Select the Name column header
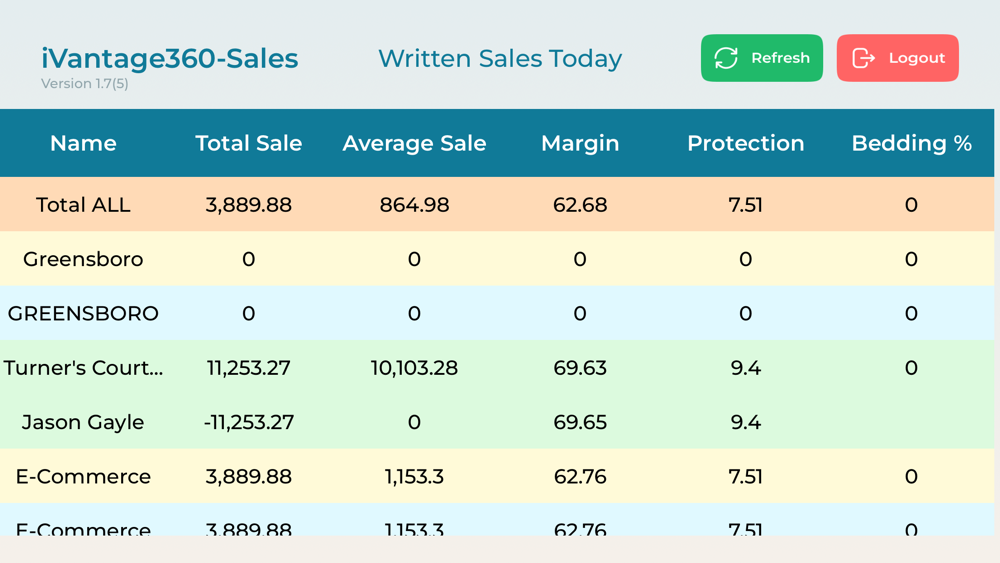Image resolution: width=1000 pixels, height=563 pixels. (83, 143)
